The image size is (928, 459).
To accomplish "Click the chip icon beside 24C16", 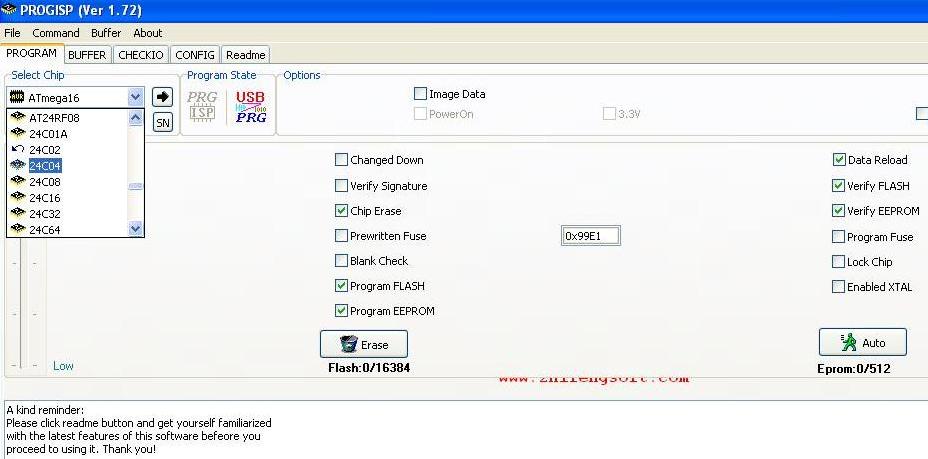I will (18, 197).
